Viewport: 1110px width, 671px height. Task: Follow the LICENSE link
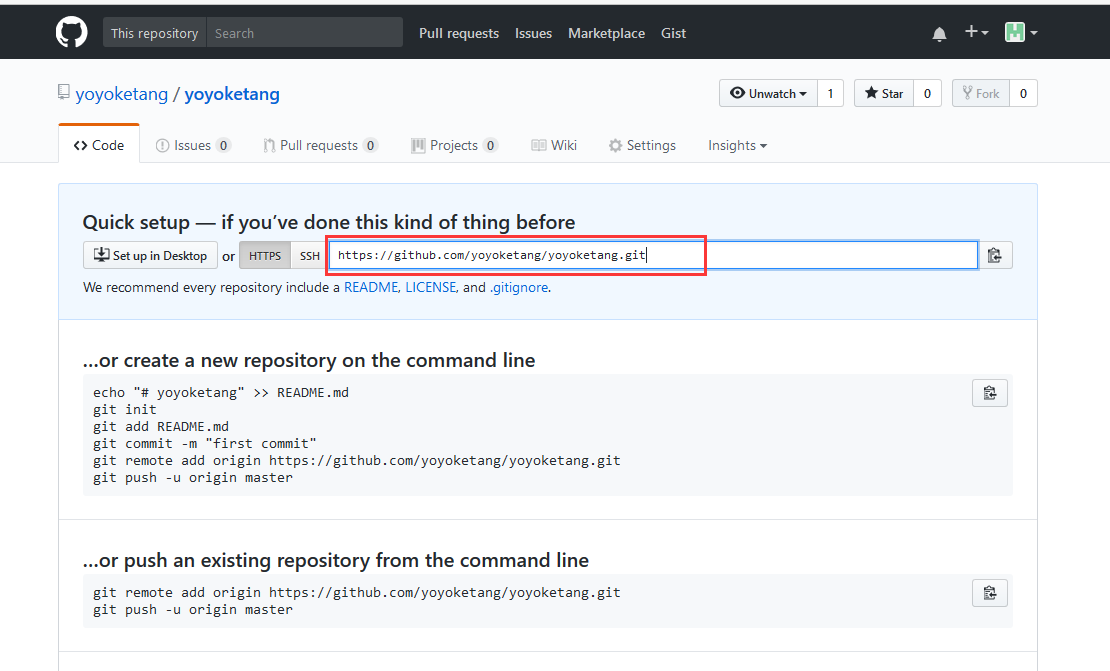click(x=430, y=287)
